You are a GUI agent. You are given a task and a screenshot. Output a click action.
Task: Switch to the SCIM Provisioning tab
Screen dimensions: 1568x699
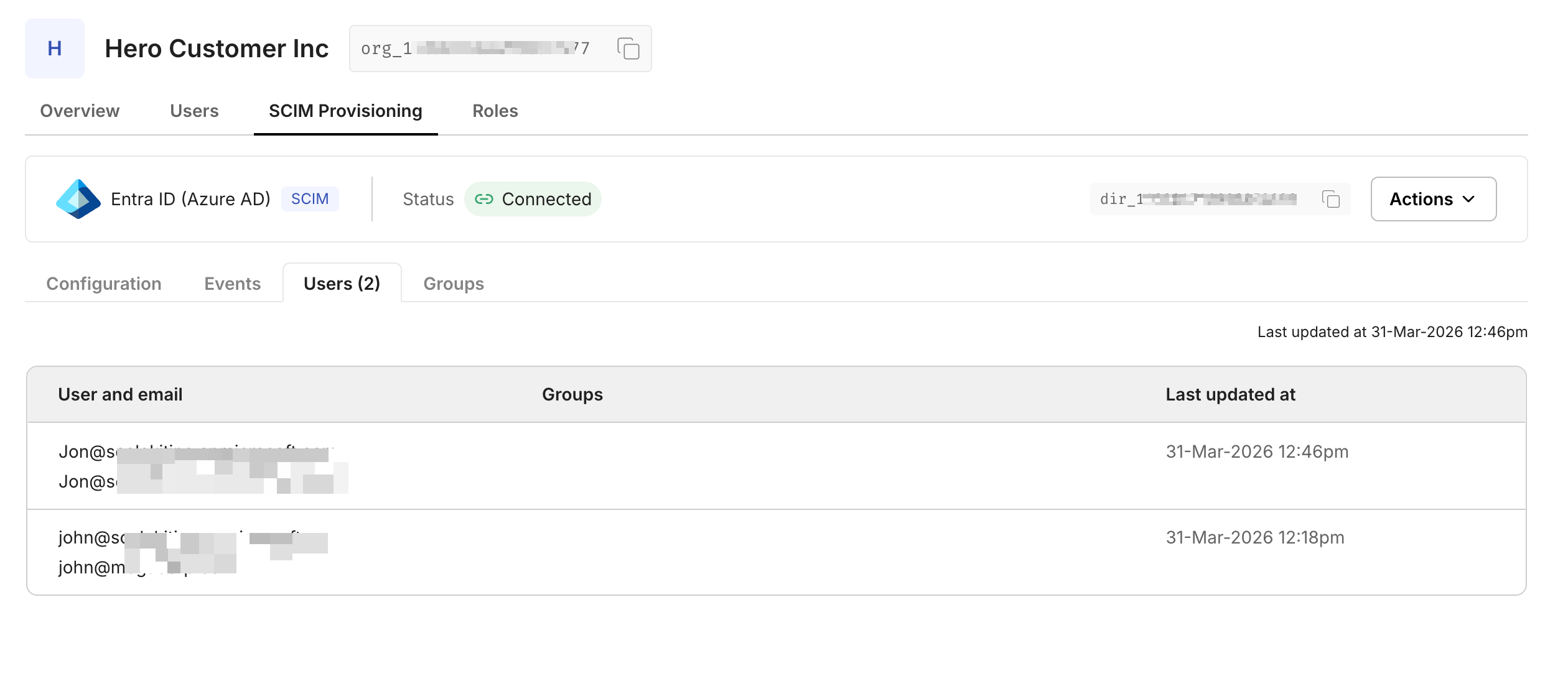click(345, 111)
